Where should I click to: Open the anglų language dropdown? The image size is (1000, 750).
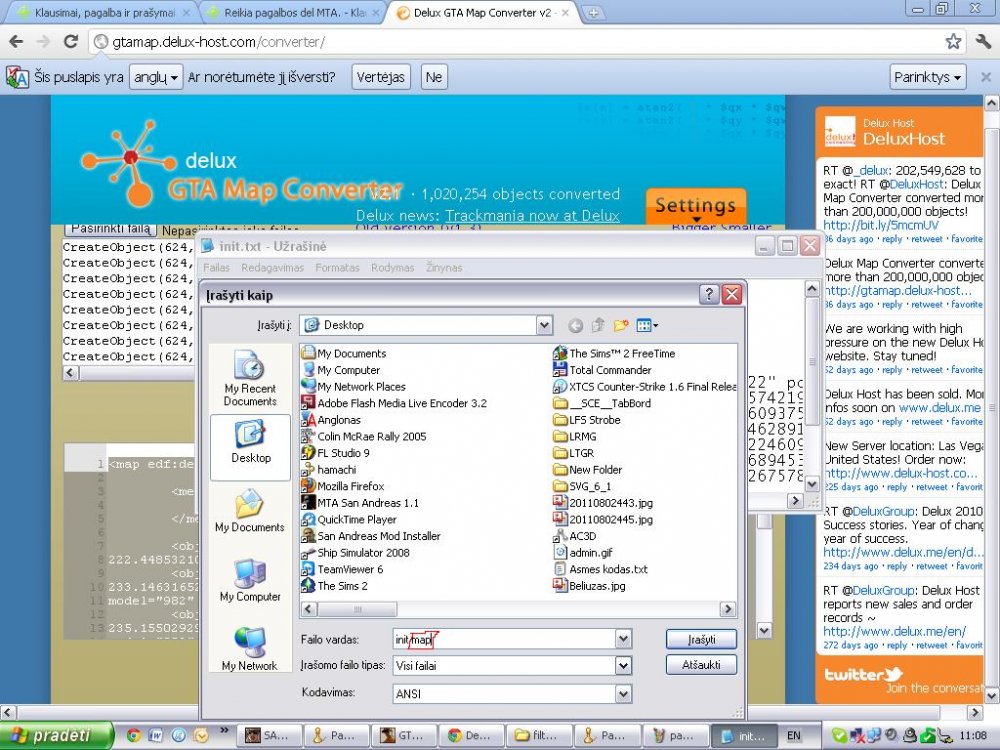pos(156,77)
